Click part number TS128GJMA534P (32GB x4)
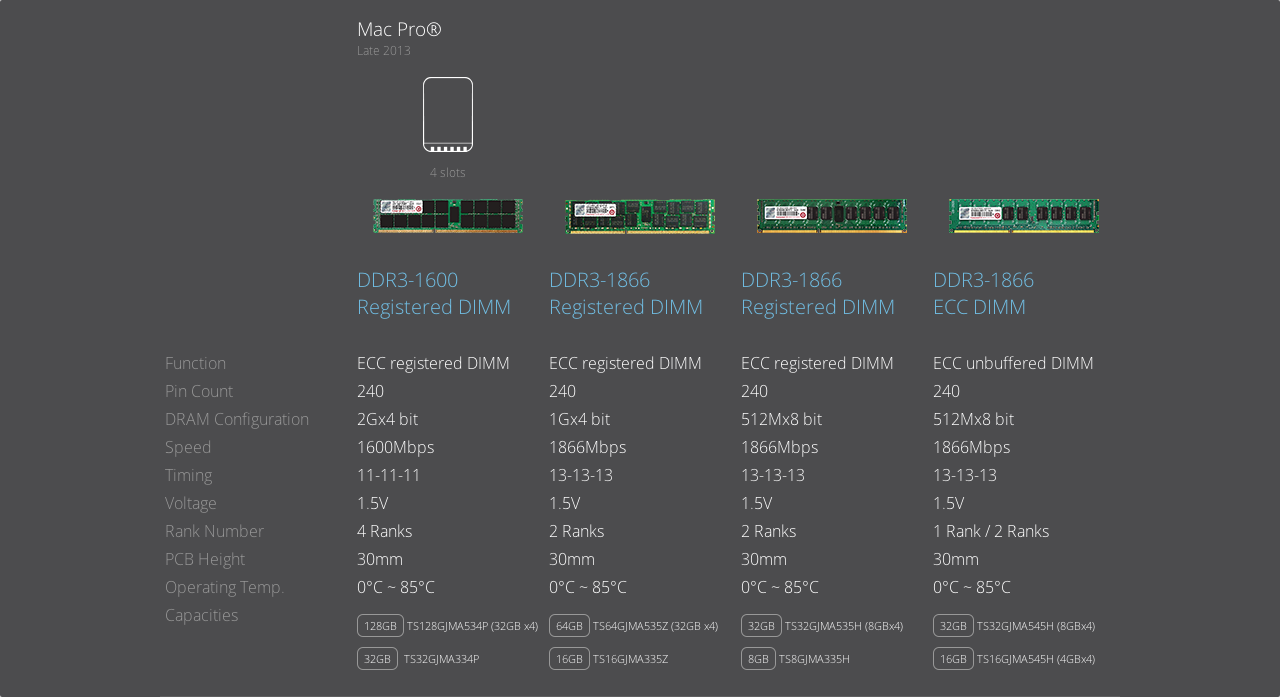The image size is (1280, 697). pos(472,626)
